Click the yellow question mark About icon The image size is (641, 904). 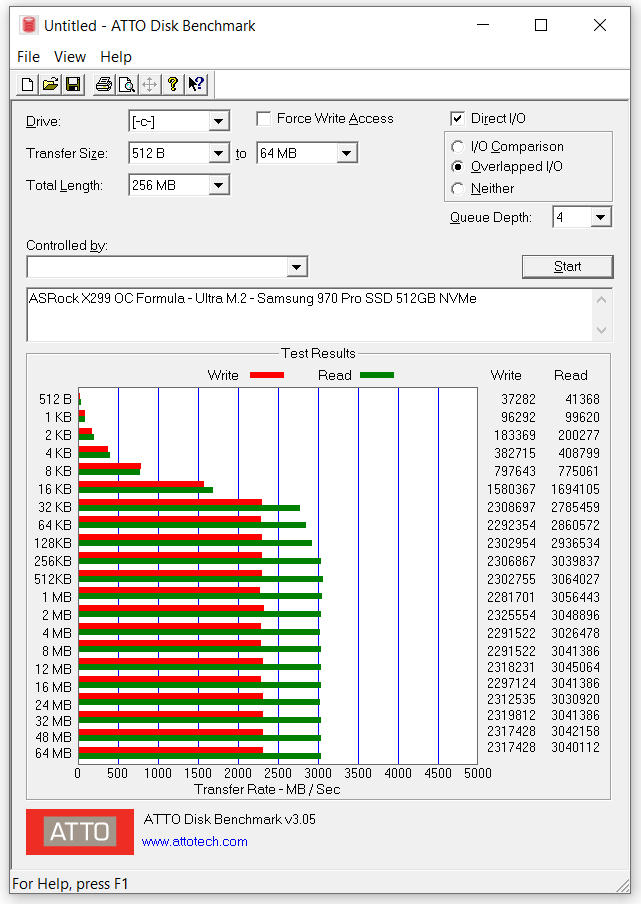coord(173,85)
